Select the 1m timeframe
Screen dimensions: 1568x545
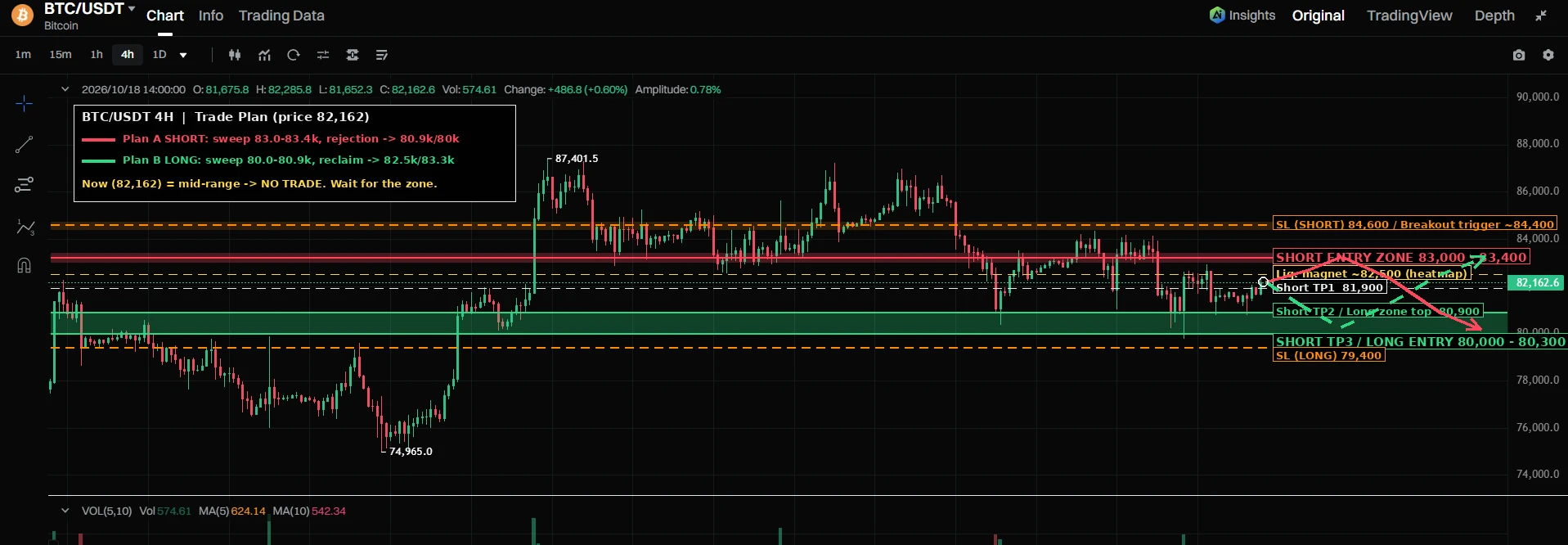pyautogui.click(x=23, y=55)
